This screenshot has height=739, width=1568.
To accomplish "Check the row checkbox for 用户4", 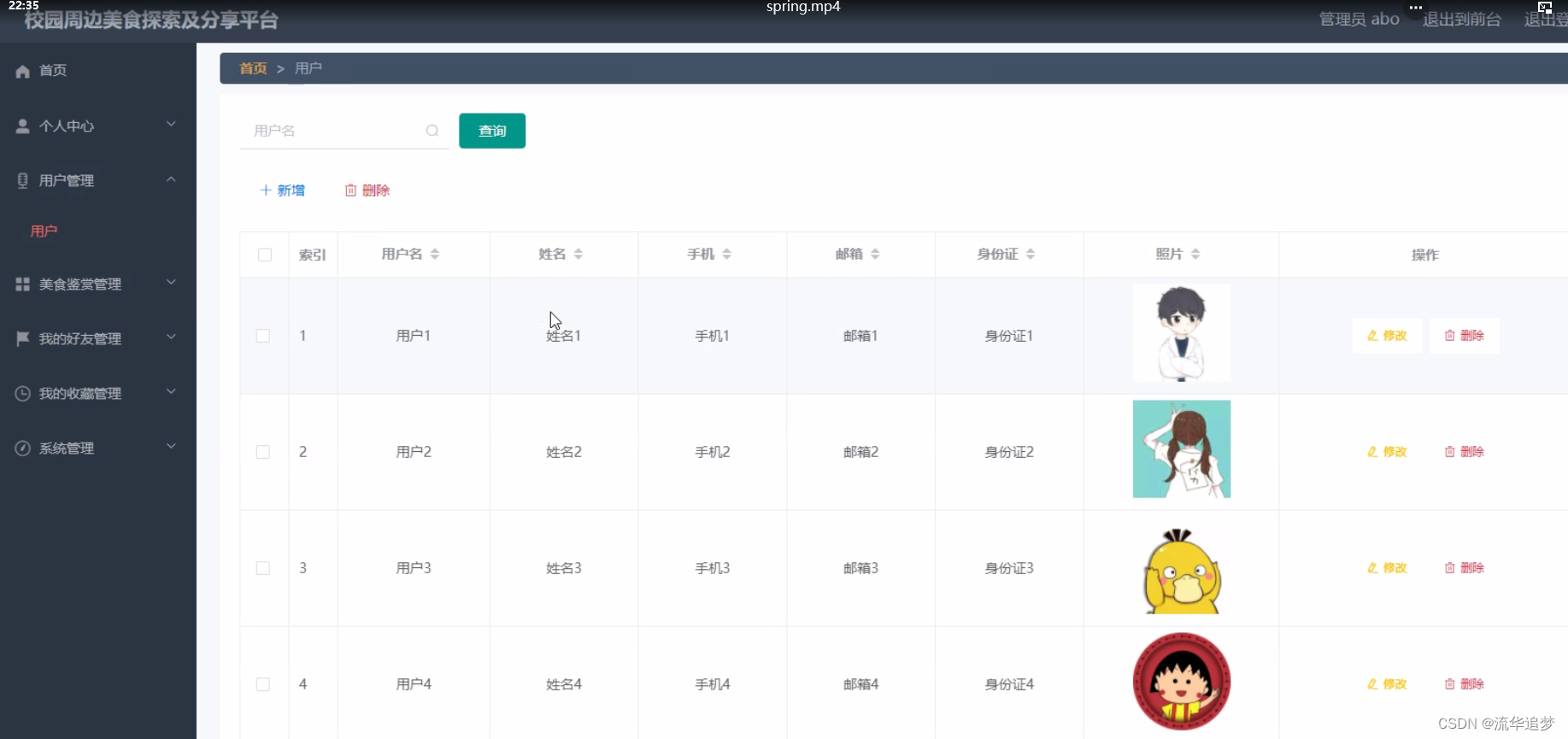I will pos(263,684).
